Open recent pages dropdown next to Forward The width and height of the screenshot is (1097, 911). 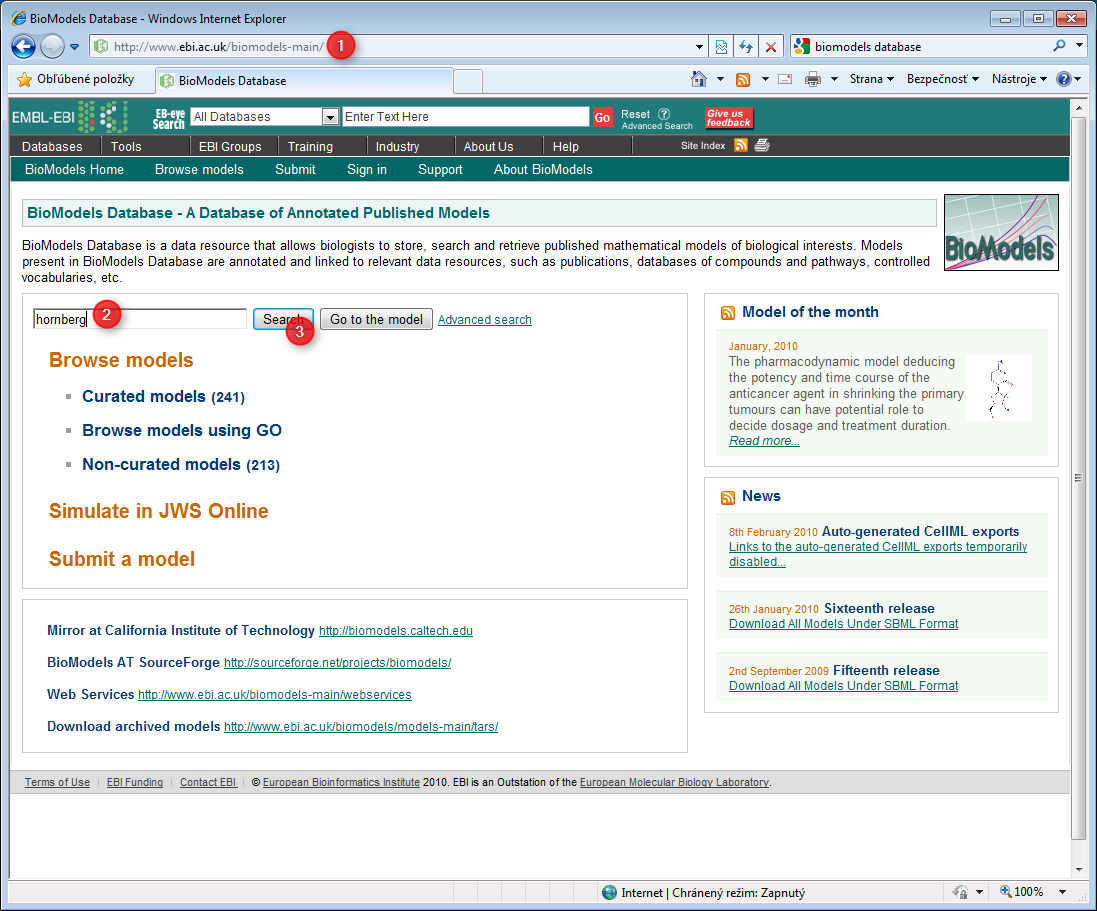coord(74,47)
